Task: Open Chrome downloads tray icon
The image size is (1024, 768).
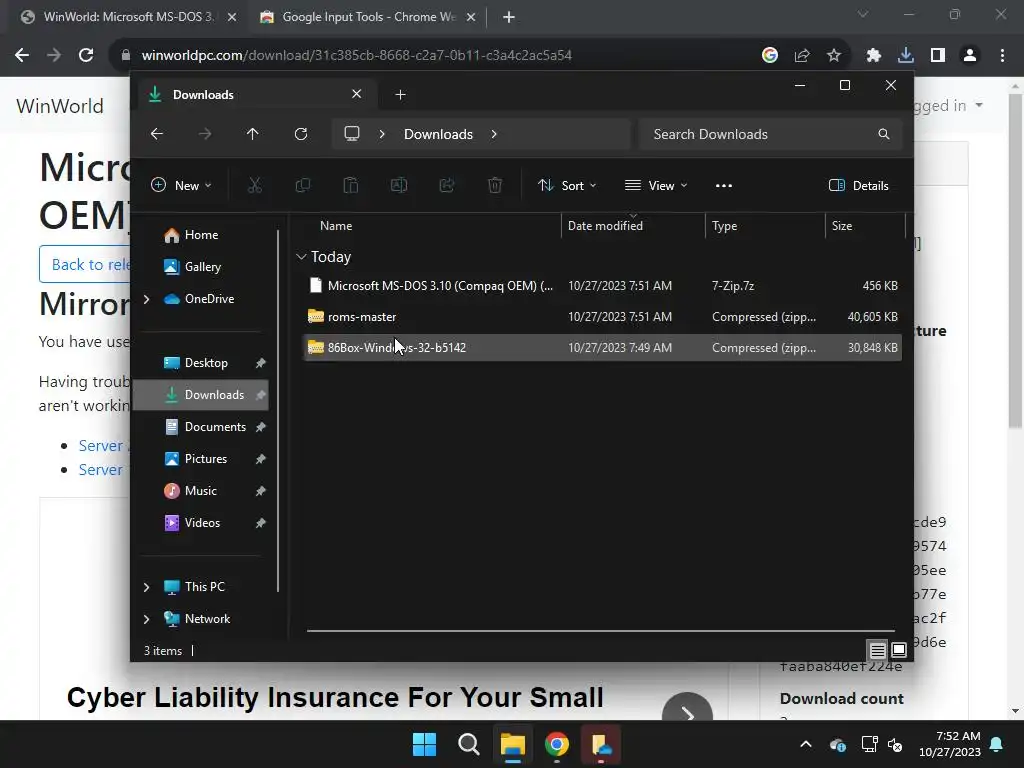Action: coord(906,55)
